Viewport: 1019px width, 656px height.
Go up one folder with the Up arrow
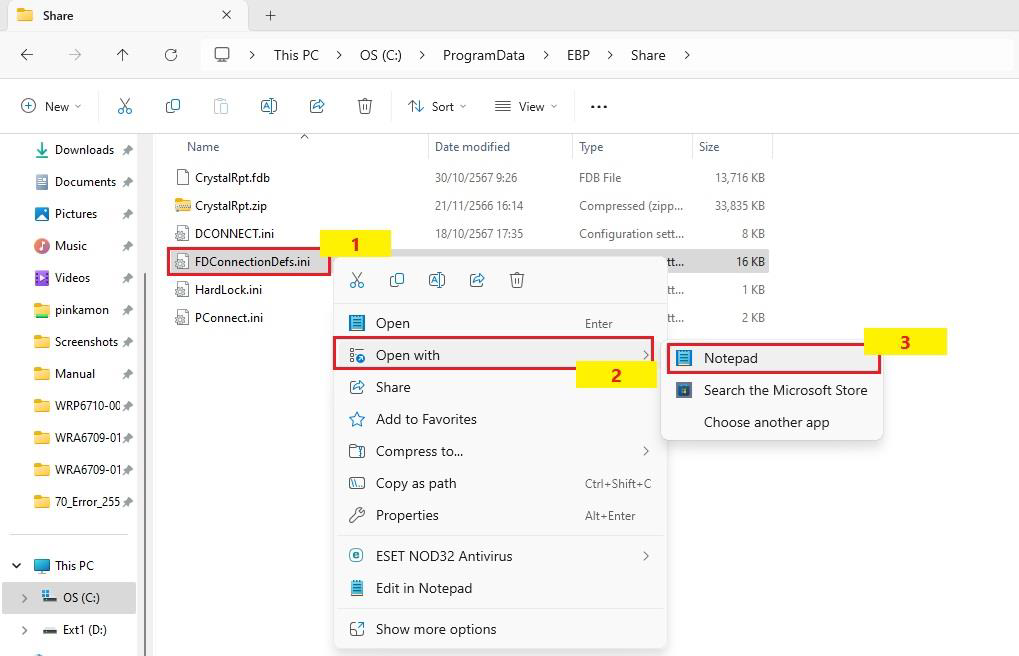point(123,55)
